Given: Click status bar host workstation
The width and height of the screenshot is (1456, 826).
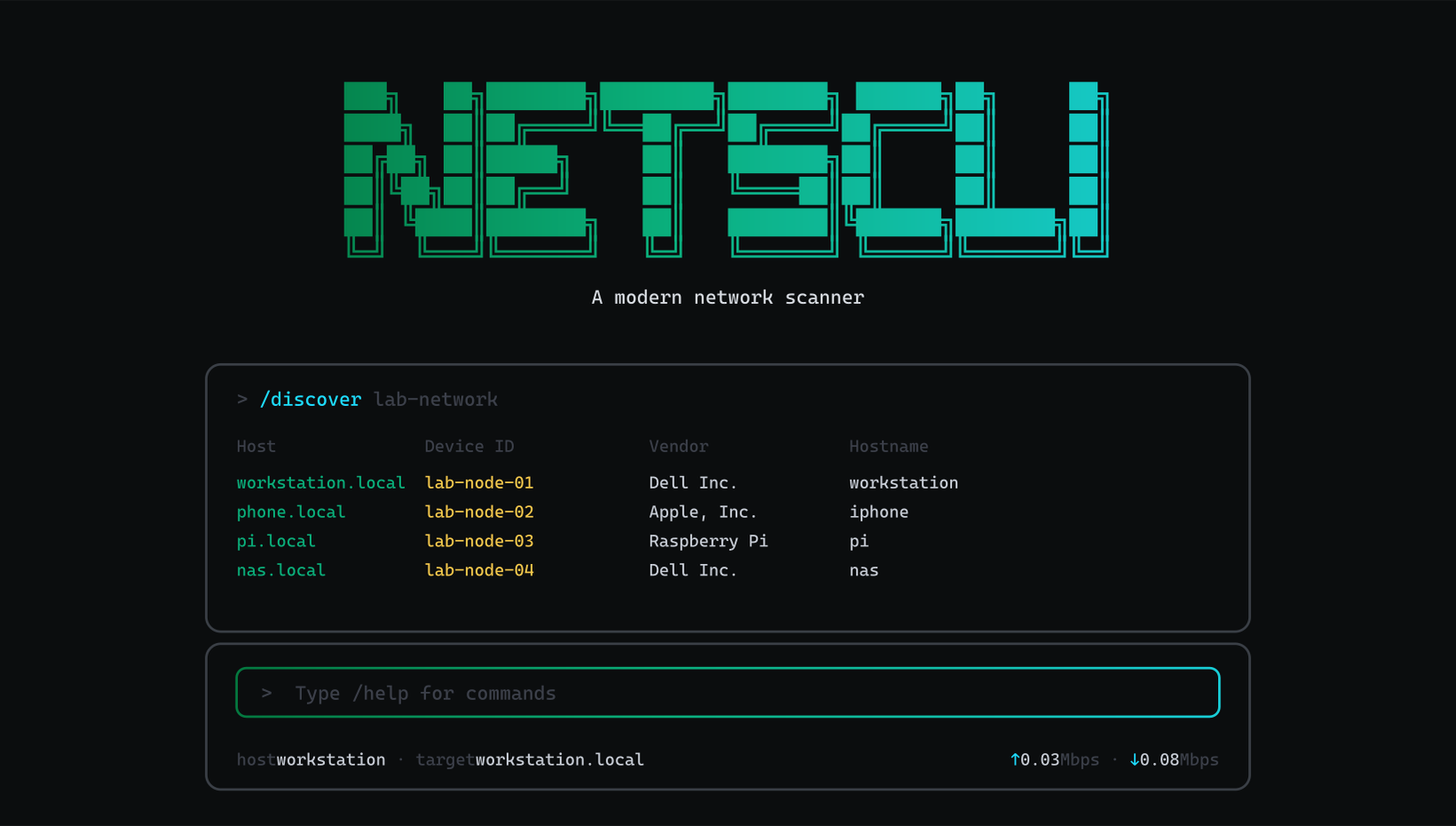Looking at the screenshot, I should point(331,760).
